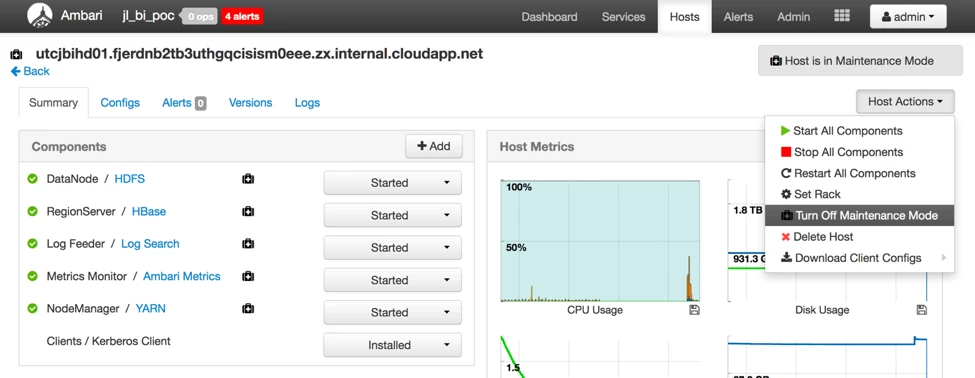Image resolution: width=975 pixels, height=378 pixels.
Task: Click the RegionServer maintenance mode icon
Action: [x=247, y=211]
